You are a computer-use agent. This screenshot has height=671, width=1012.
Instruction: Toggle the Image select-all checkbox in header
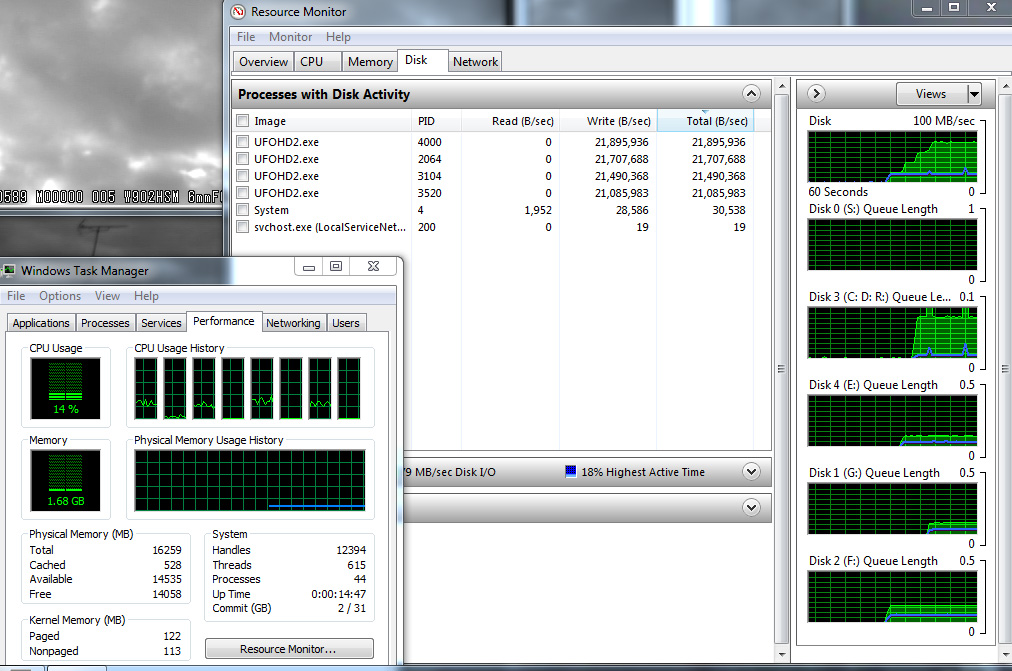[x=242, y=121]
